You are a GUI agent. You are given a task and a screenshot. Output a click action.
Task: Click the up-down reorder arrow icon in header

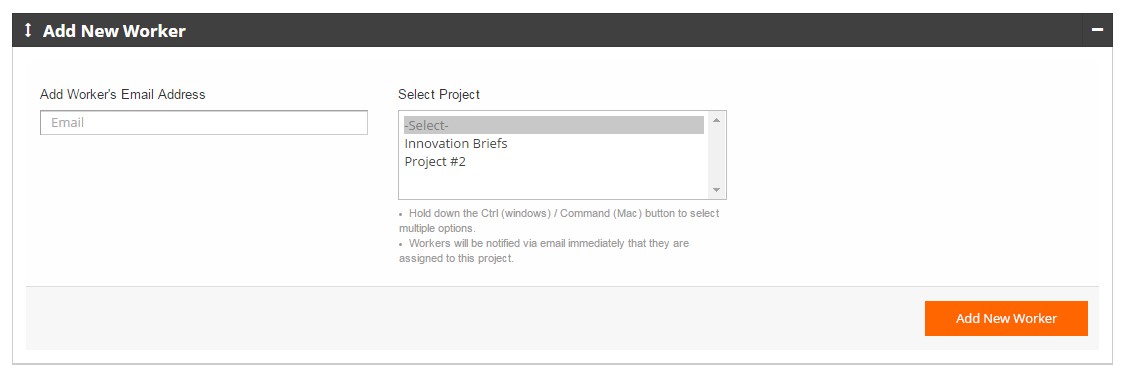click(x=28, y=31)
